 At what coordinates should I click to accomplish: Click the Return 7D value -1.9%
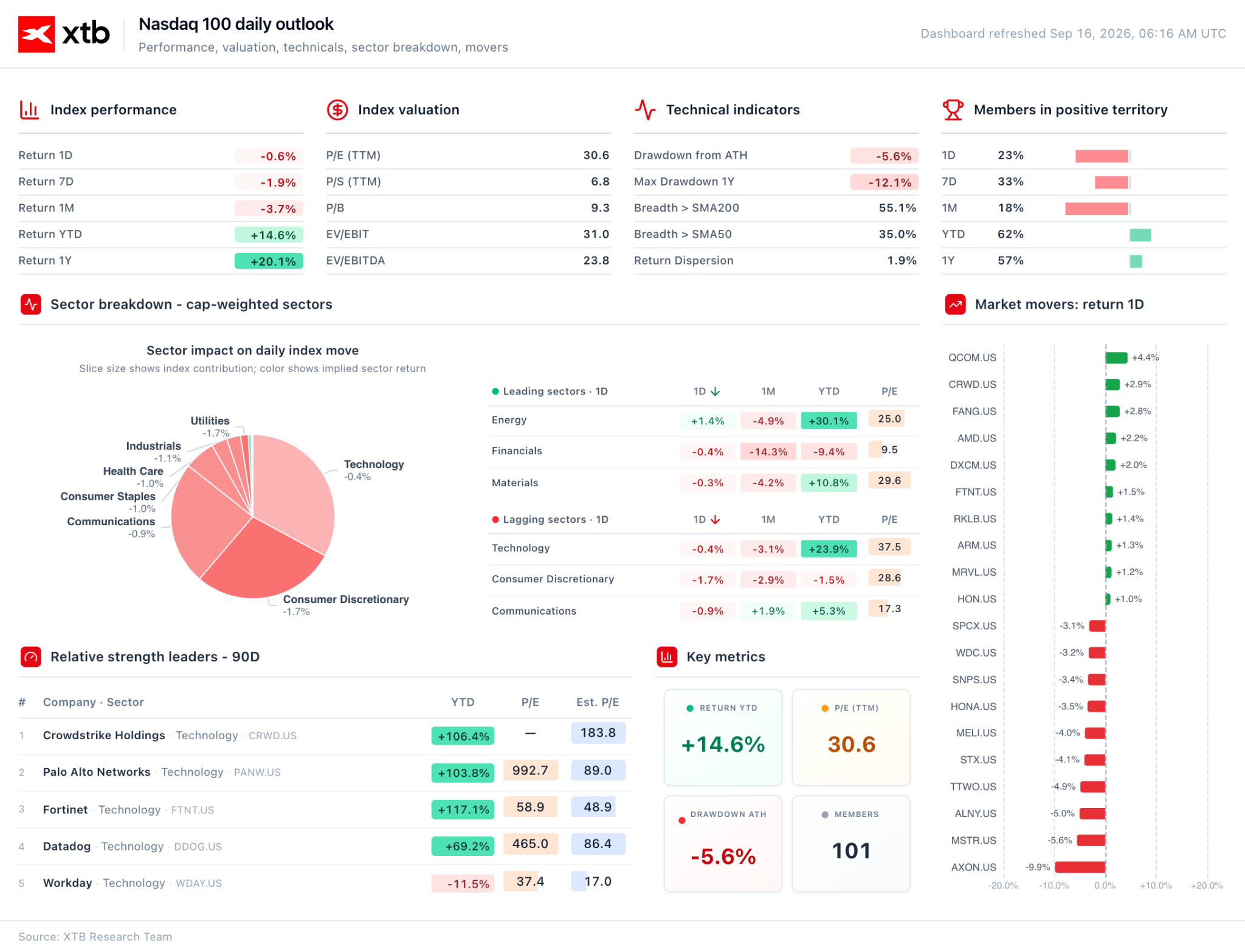(269, 182)
